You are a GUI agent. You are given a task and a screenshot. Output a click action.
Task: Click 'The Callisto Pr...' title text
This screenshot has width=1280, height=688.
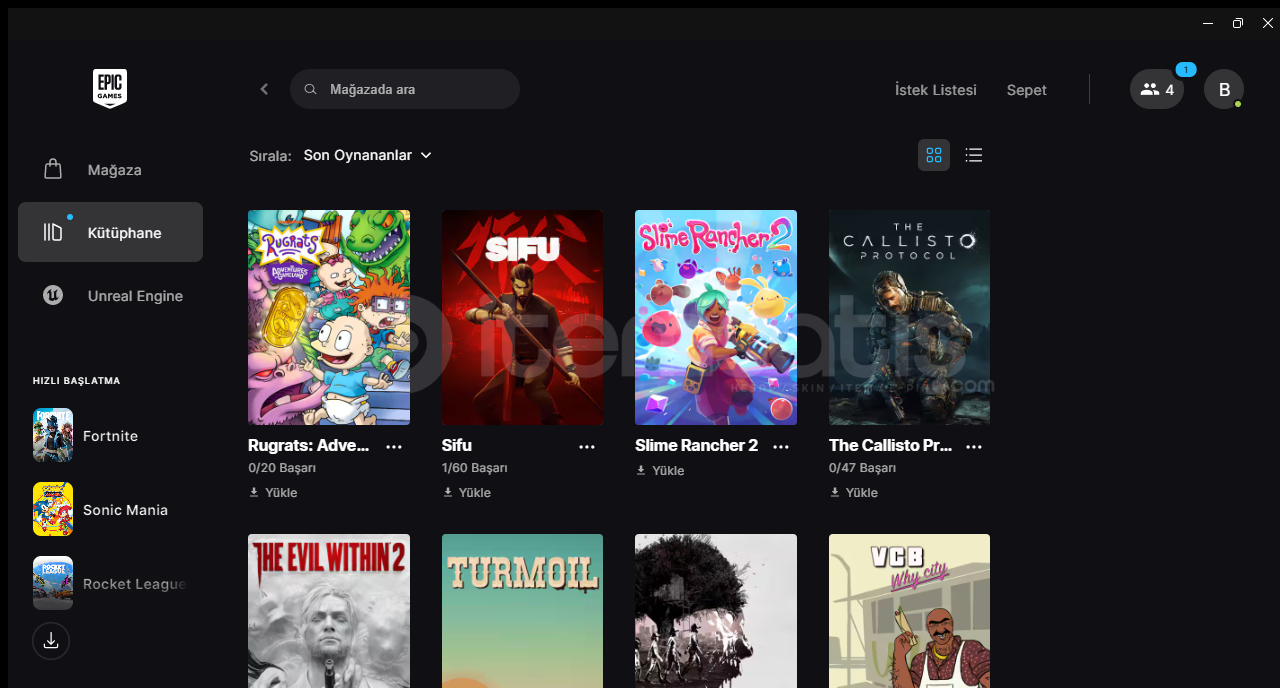[891, 445]
